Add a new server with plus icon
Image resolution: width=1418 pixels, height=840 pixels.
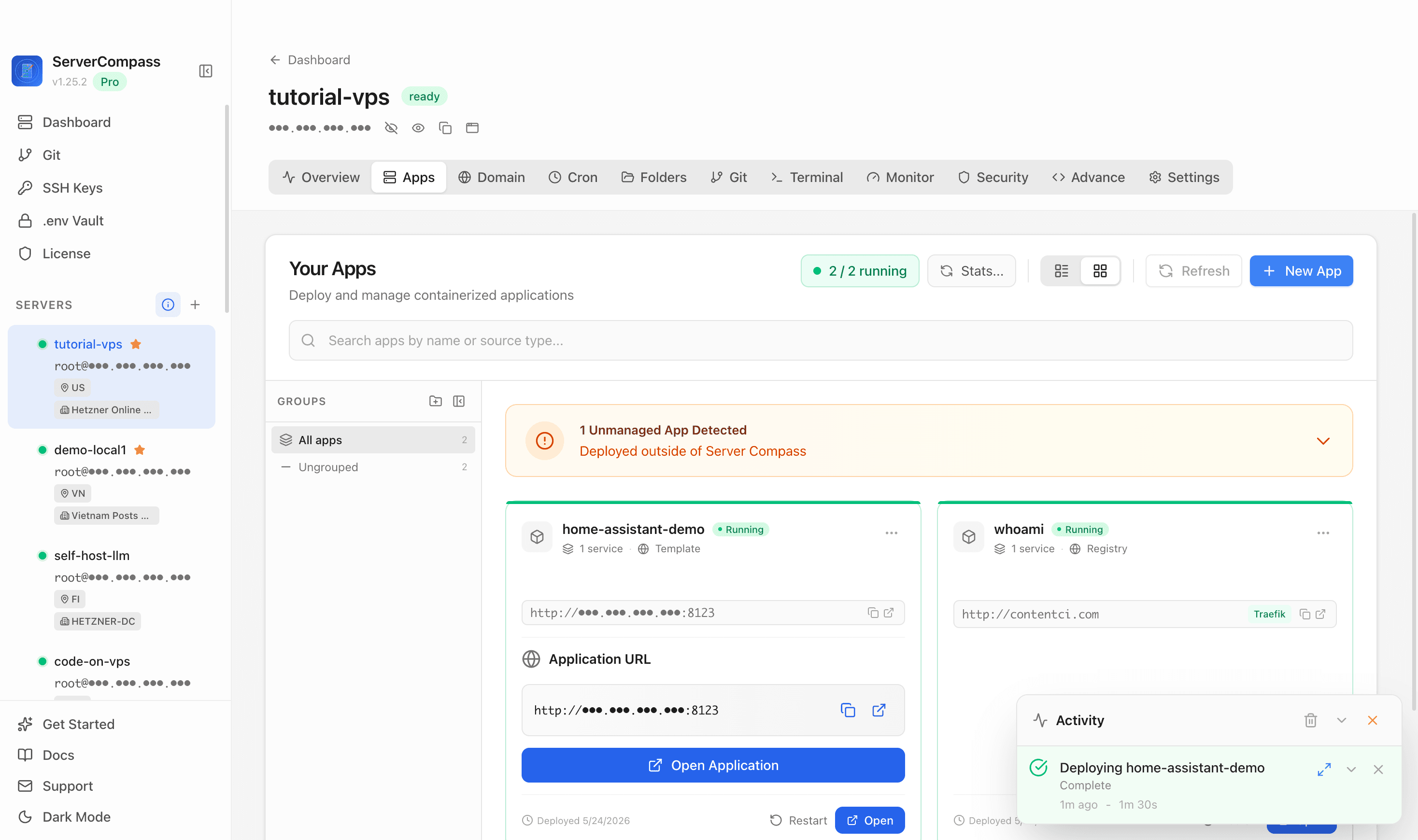tap(196, 305)
